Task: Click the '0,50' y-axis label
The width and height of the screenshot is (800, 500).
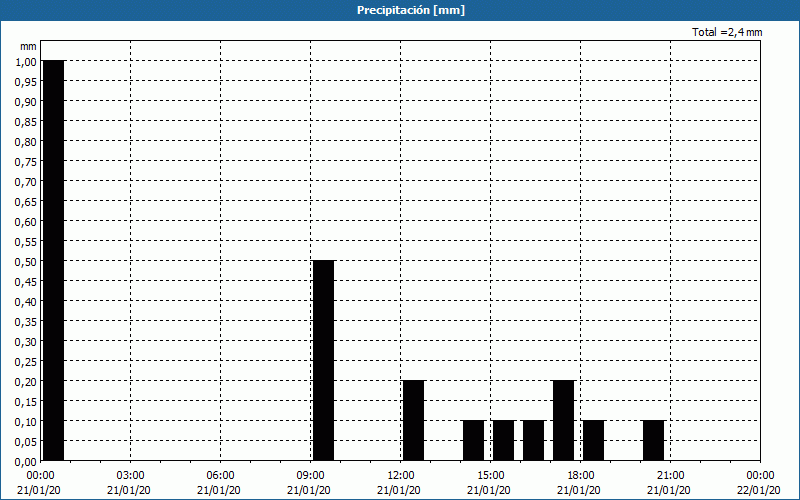Action: click(26, 261)
